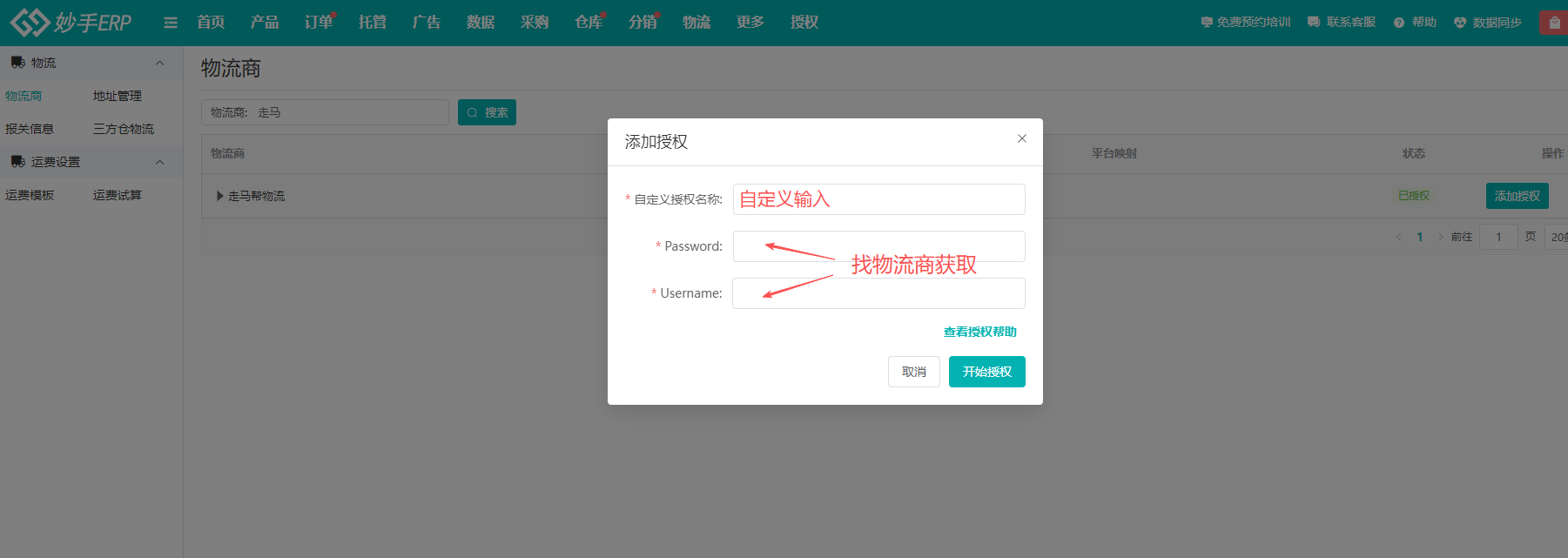The height and width of the screenshot is (558, 1568).
Task: Select 报关信息 in the sidebar
Action: click(30, 129)
